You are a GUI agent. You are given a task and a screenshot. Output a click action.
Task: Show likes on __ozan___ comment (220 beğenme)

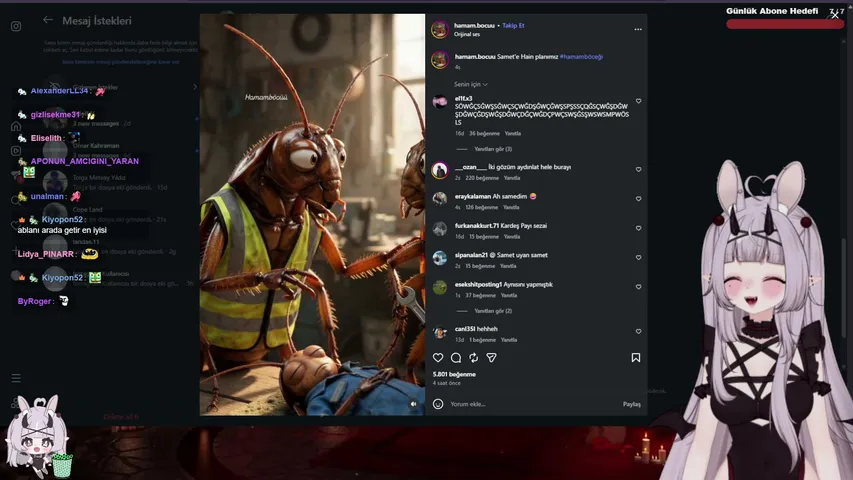(x=482, y=178)
